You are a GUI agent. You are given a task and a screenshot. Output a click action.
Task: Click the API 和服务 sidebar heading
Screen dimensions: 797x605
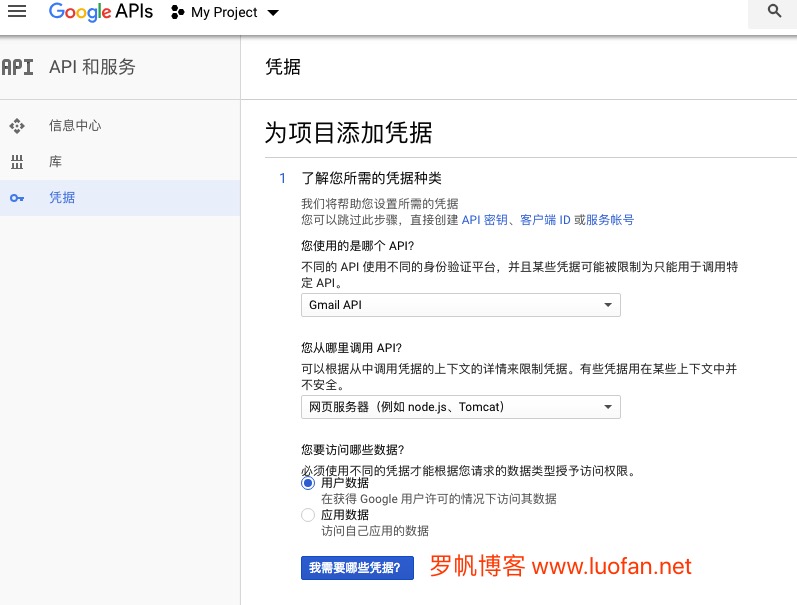tap(92, 67)
